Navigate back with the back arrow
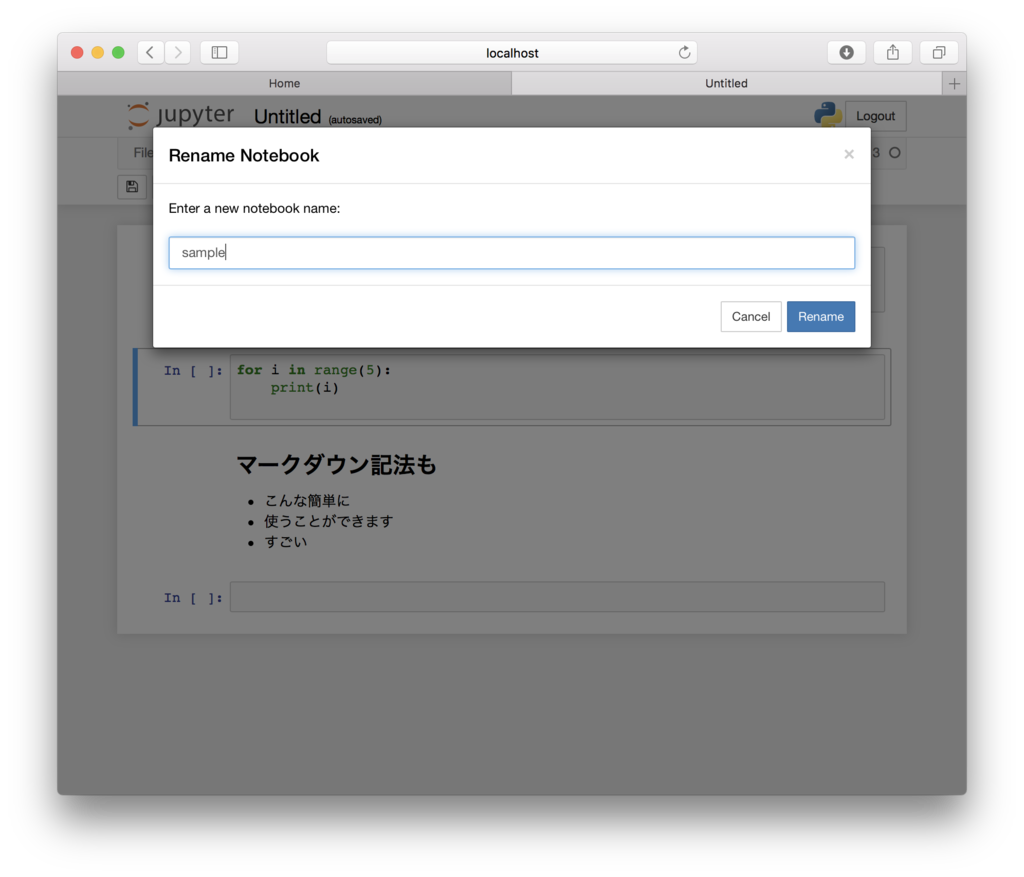Image resolution: width=1024 pixels, height=877 pixels. [149, 52]
